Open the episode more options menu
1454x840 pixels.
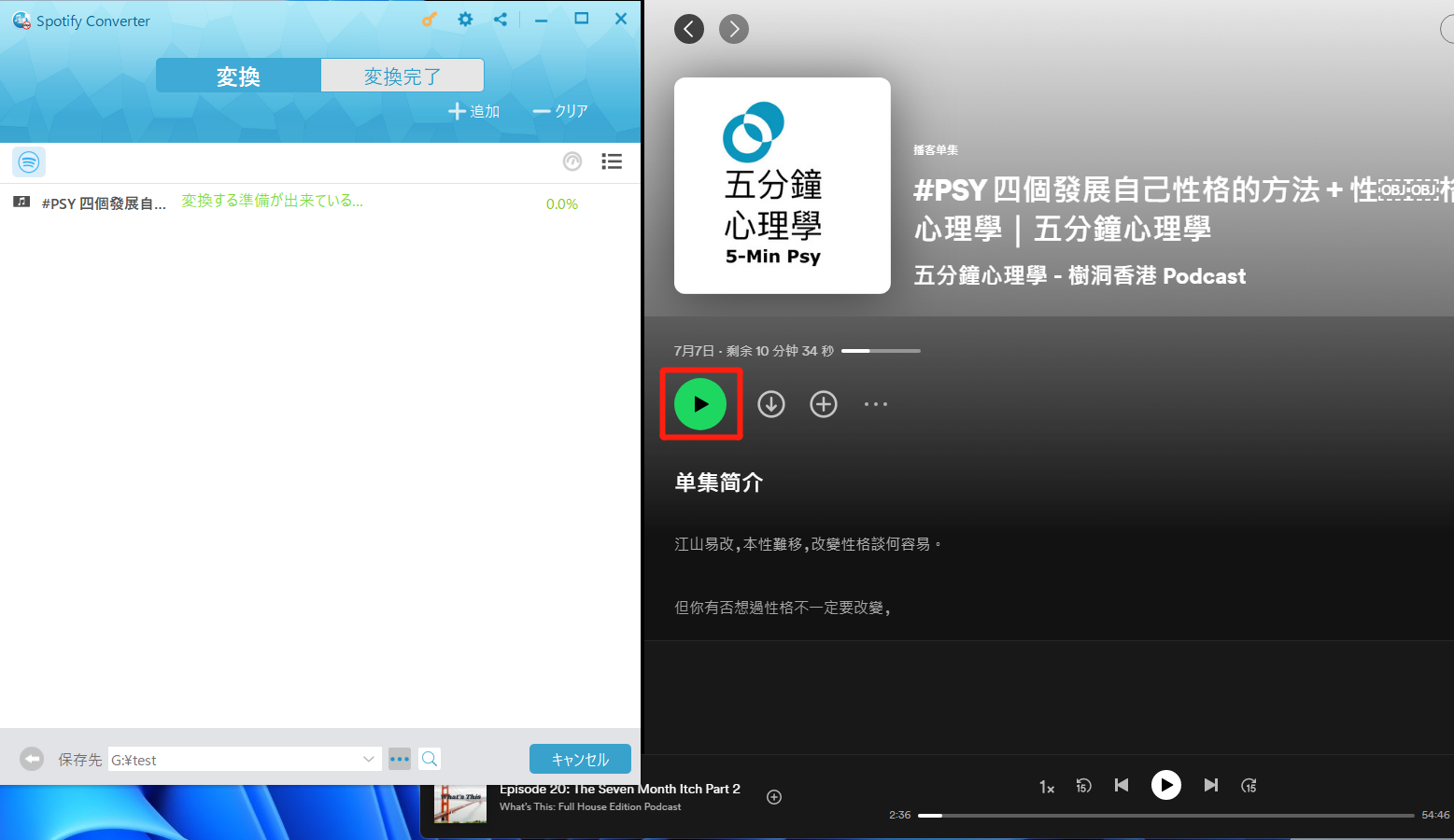(x=876, y=404)
